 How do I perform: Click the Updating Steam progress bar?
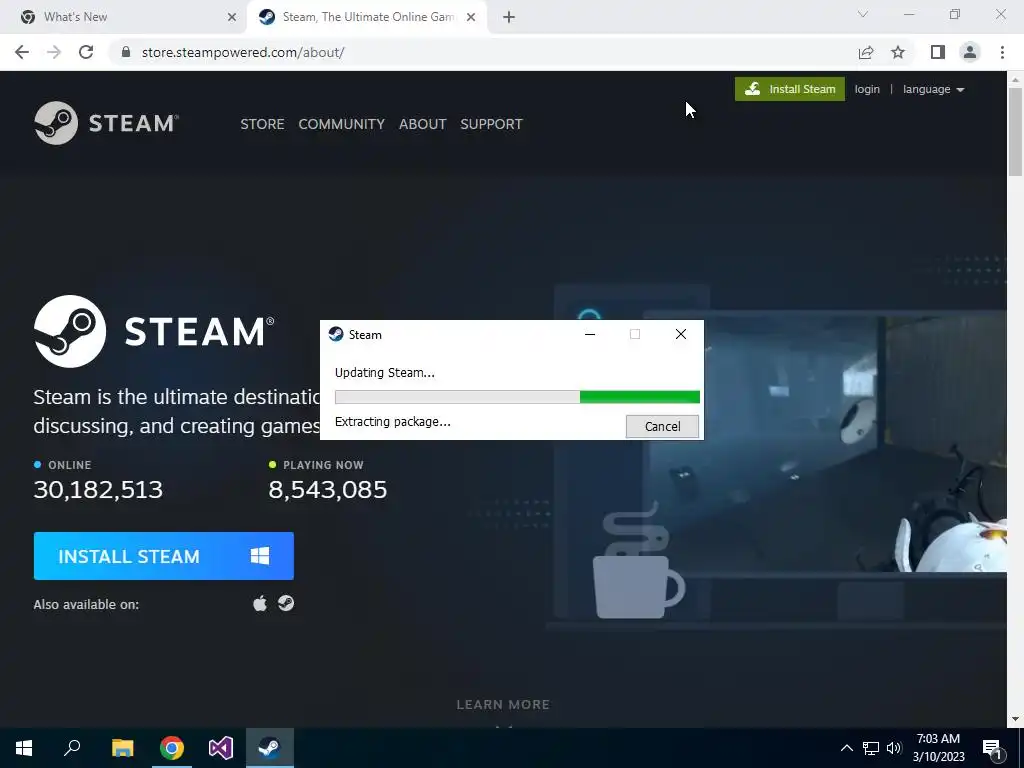point(517,397)
